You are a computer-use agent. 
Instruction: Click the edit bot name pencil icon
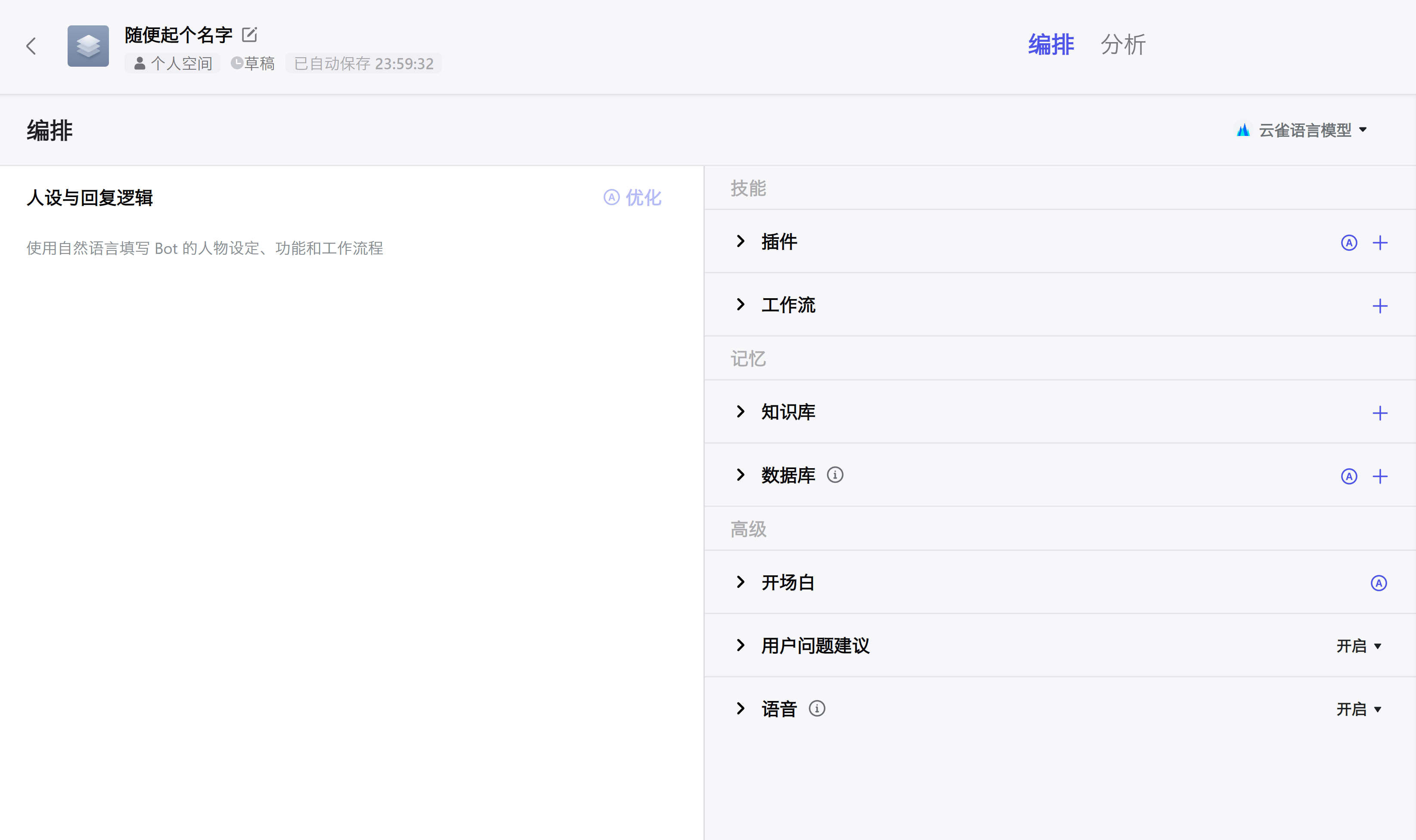coord(249,35)
